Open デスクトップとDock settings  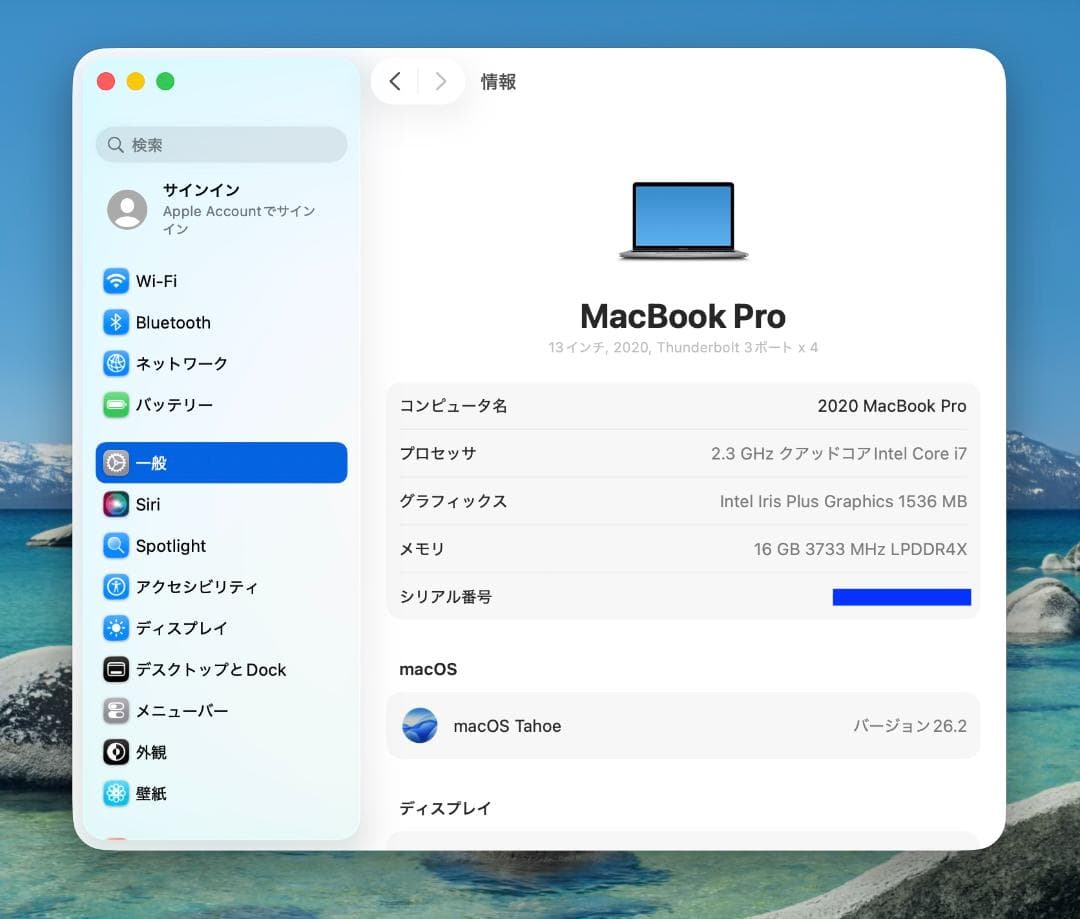pyautogui.click(x=211, y=669)
